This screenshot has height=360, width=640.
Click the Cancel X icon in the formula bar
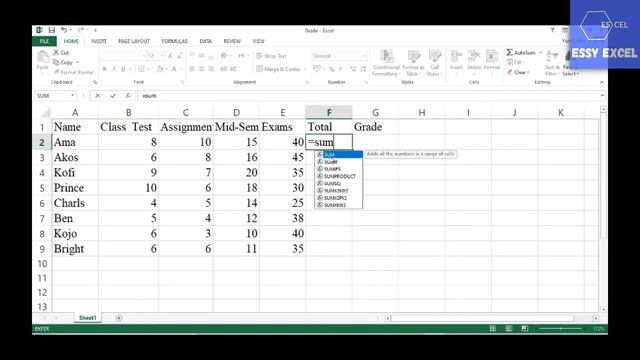click(x=98, y=96)
